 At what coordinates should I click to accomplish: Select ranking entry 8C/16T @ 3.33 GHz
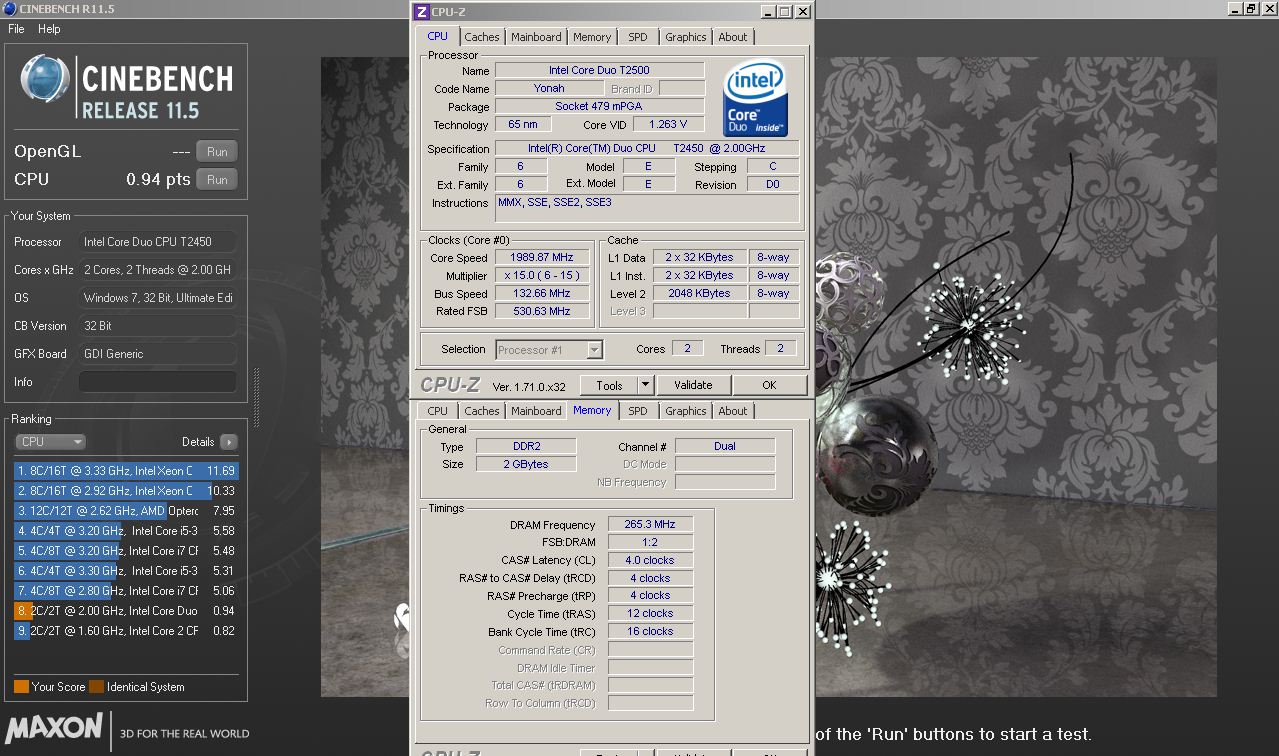(x=126, y=471)
